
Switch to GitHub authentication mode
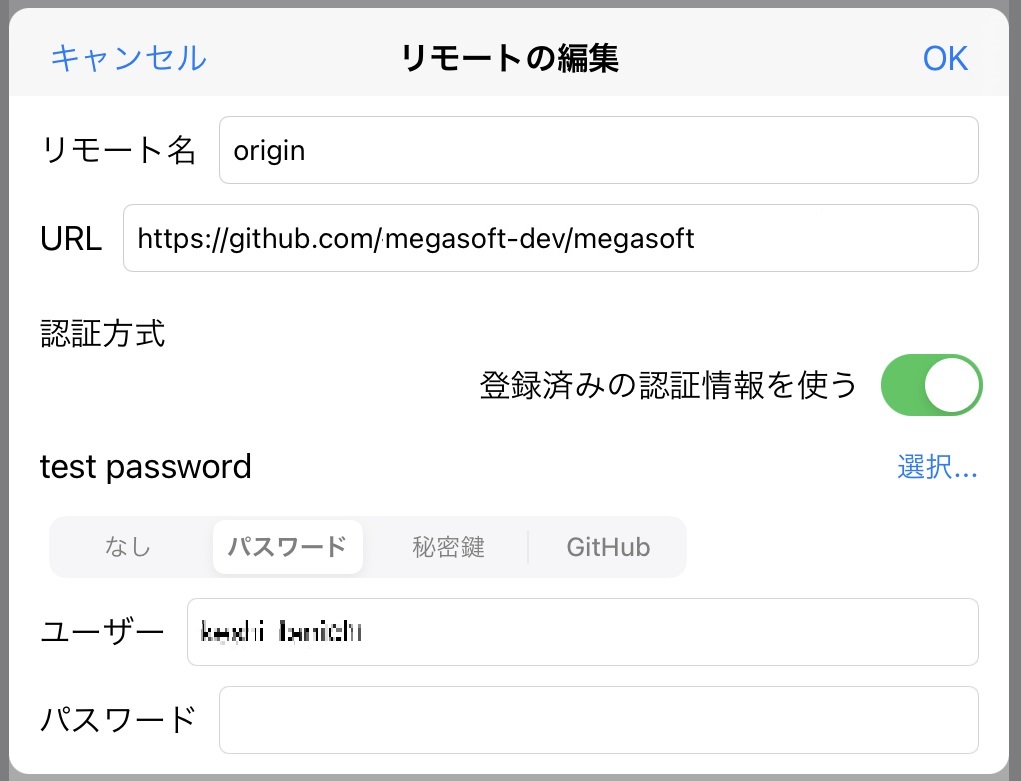tap(606, 546)
